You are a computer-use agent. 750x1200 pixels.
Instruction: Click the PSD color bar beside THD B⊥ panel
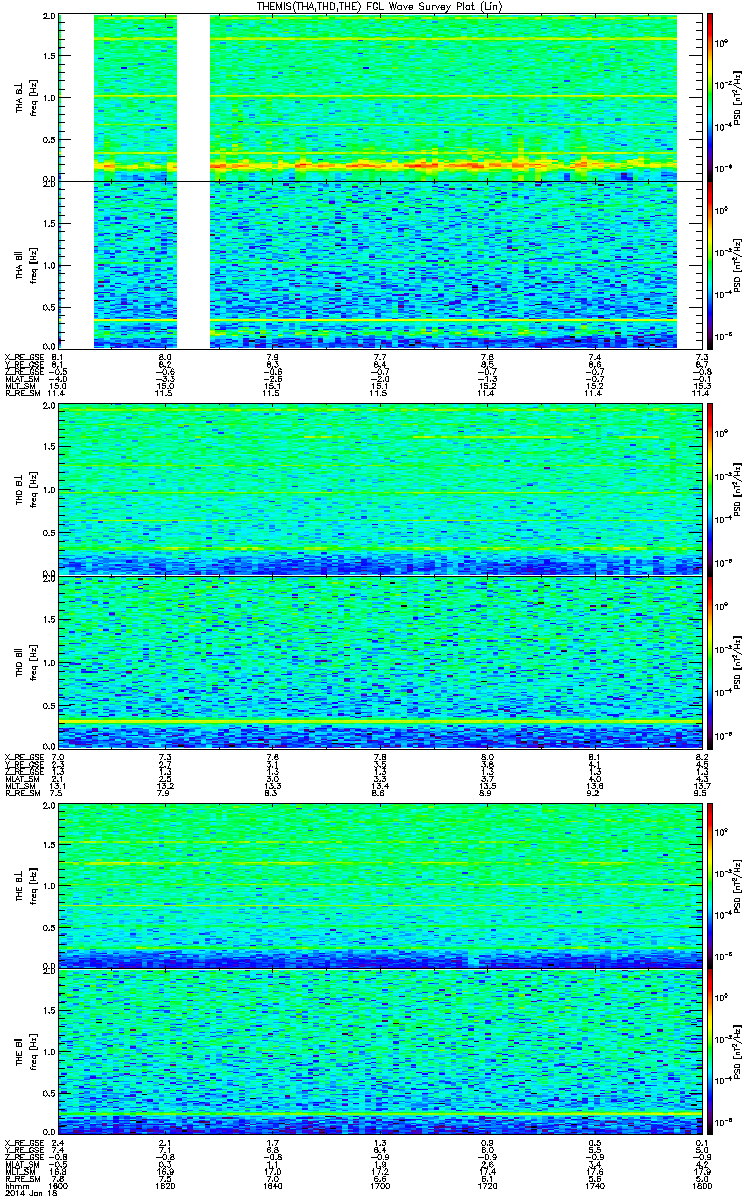tap(711, 489)
